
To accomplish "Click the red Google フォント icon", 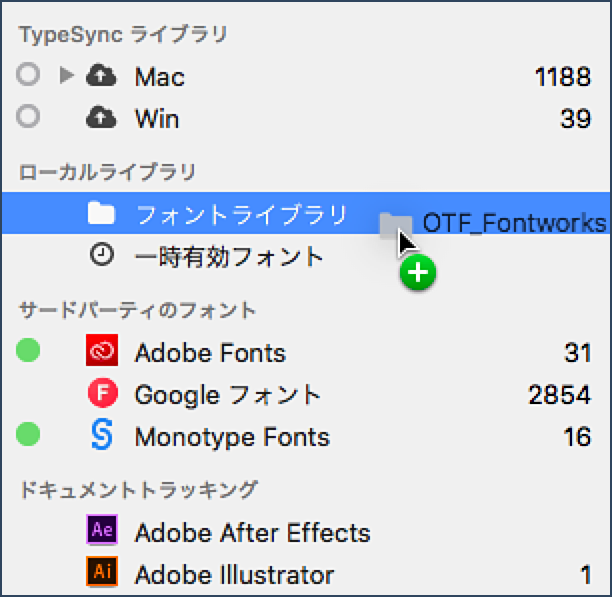I will click(x=102, y=393).
